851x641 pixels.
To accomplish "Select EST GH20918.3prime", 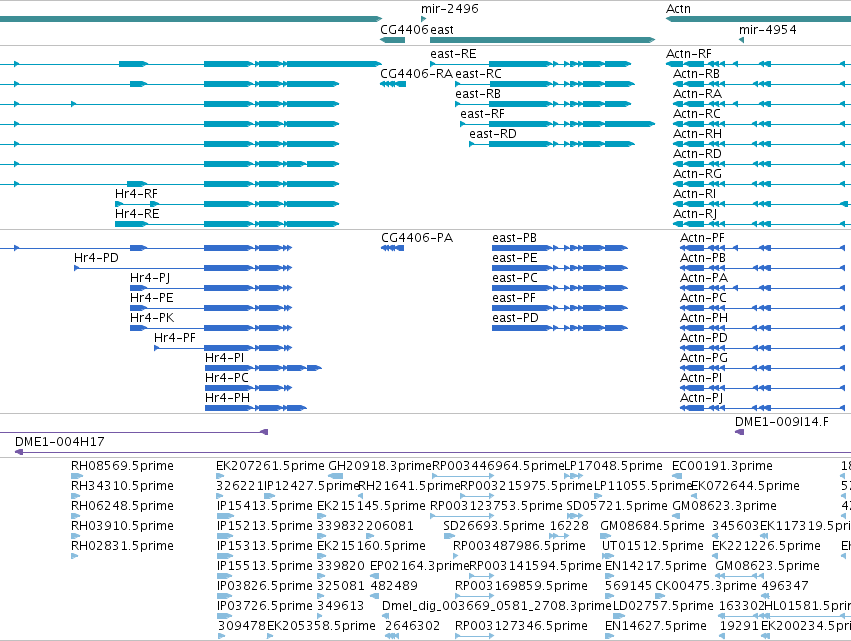I will click(x=380, y=466).
